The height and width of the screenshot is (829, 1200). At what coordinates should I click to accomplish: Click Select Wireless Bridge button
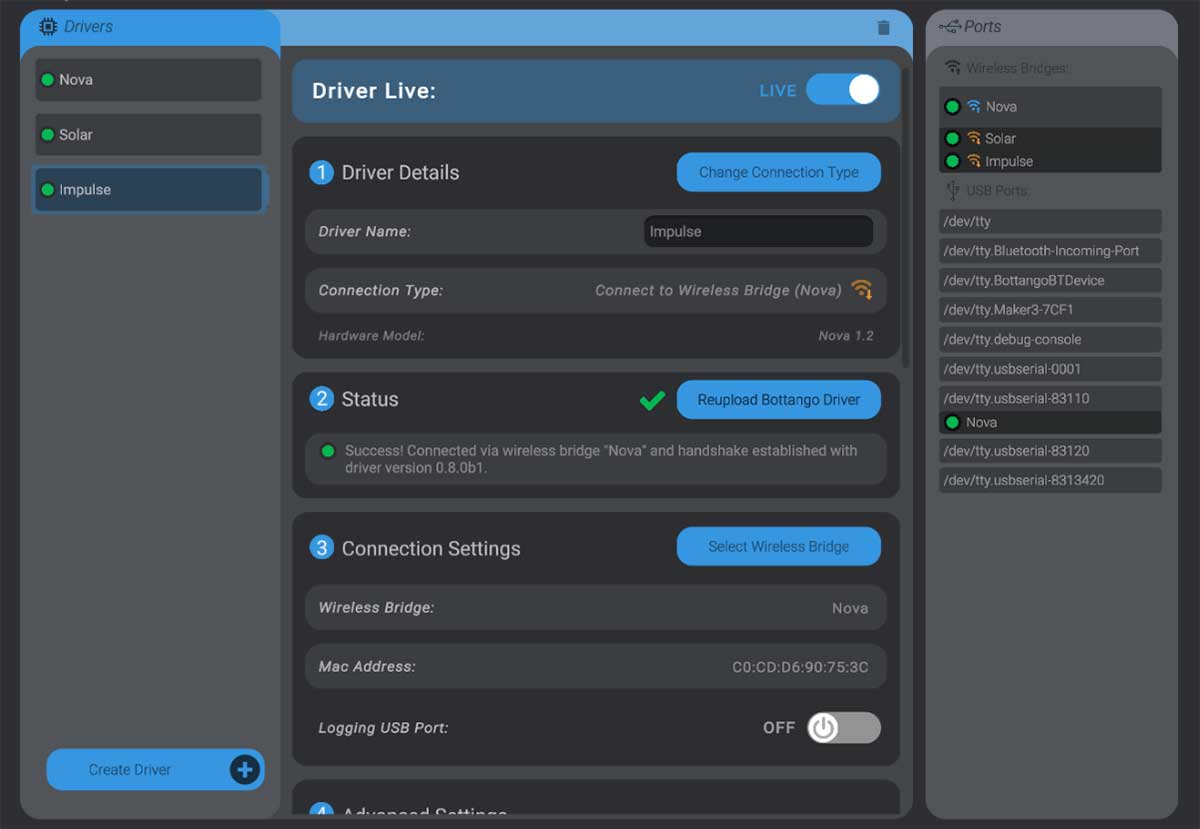pyautogui.click(x=779, y=546)
